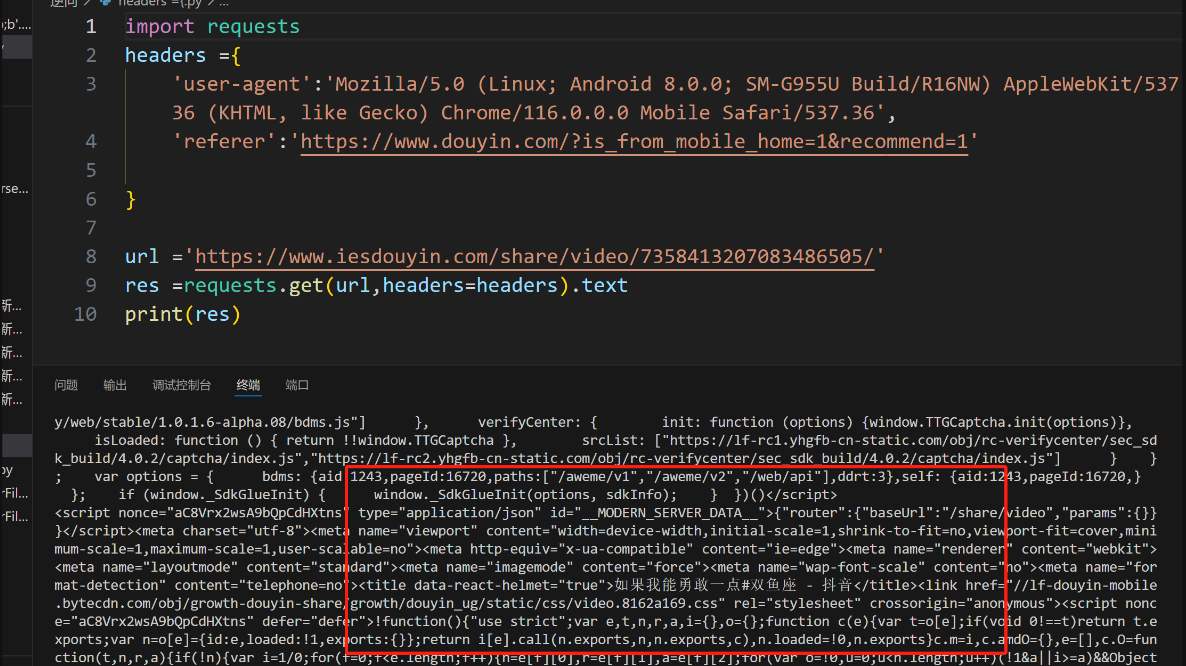Click the douyin.com referer URL link
1186x666 pixels.
(634, 142)
